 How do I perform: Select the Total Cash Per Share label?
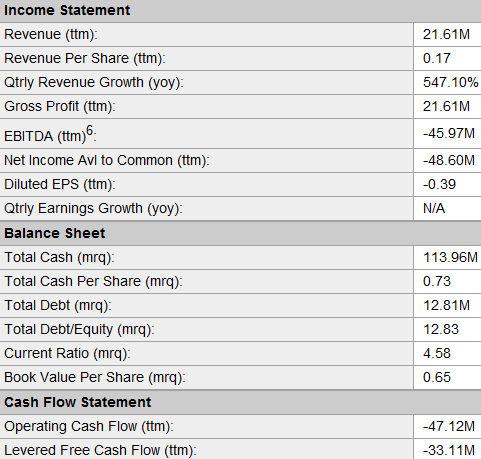pos(93,281)
